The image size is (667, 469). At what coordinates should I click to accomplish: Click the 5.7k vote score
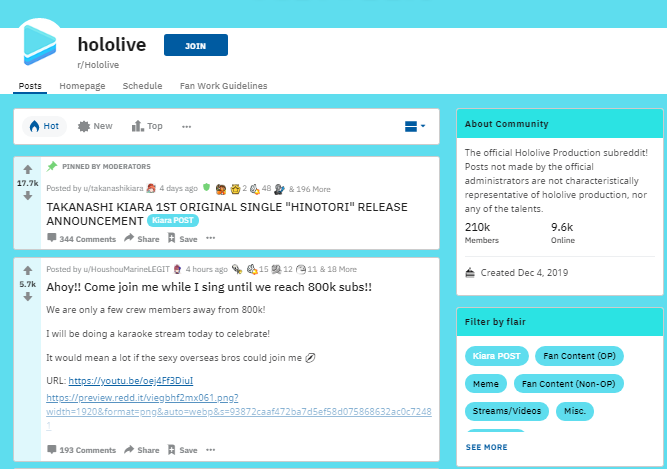(x=28, y=284)
